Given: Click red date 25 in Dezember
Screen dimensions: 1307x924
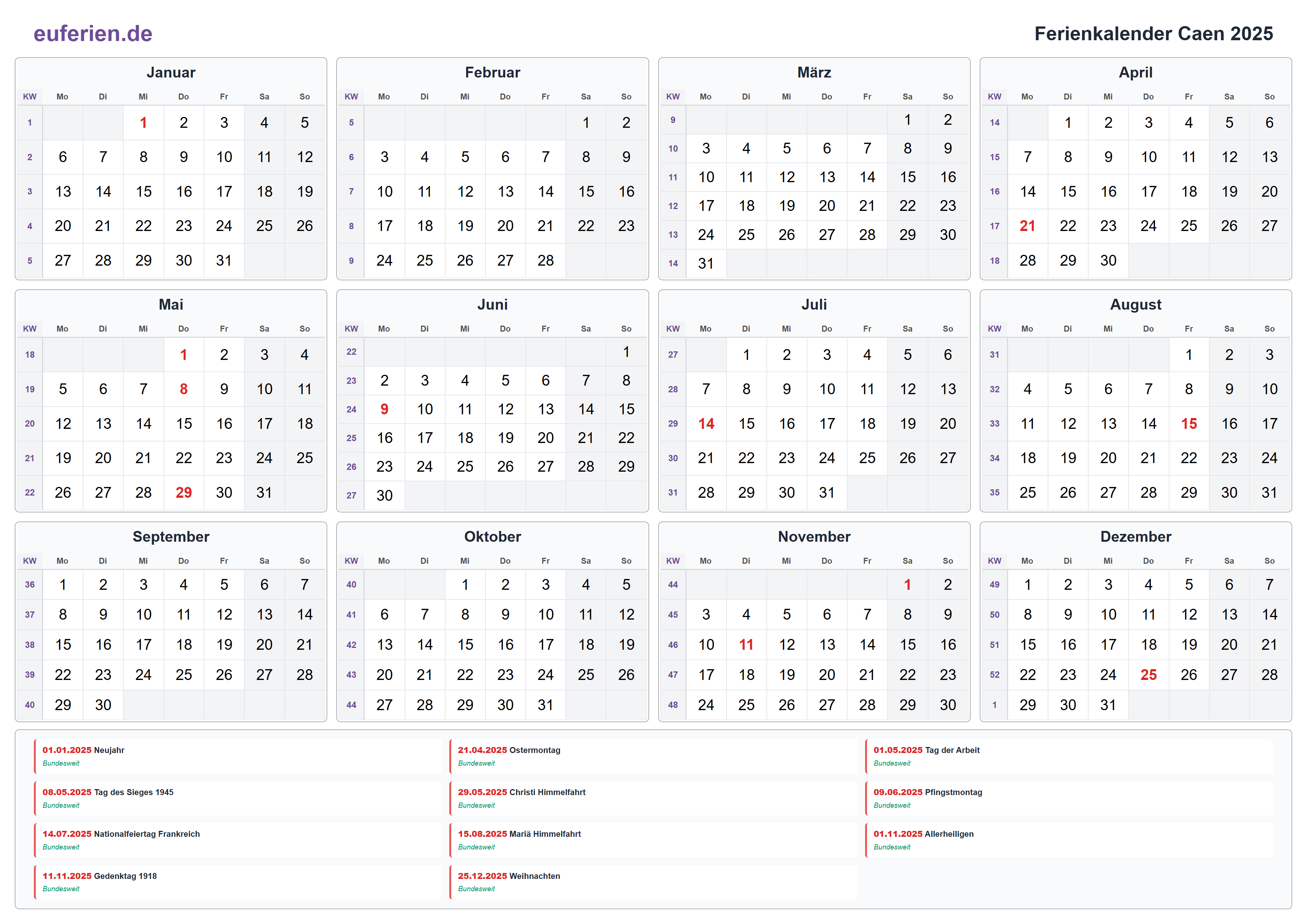Looking at the screenshot, I should point(1148,675).
